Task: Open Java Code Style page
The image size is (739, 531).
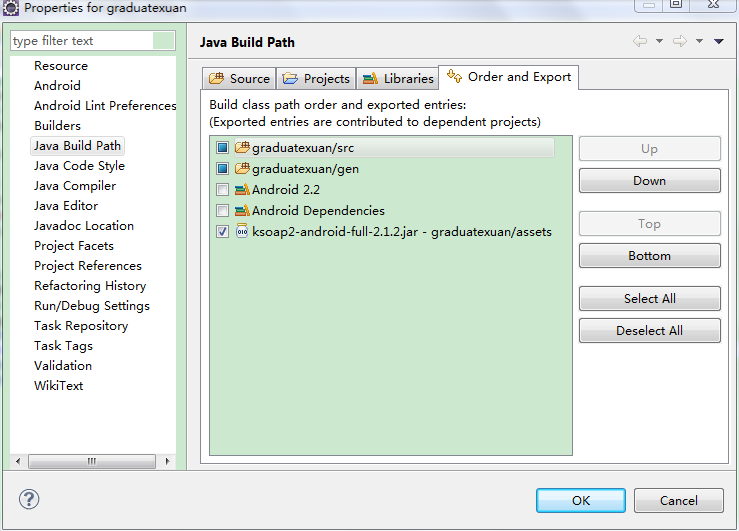Action: click(x=79, y=166)
